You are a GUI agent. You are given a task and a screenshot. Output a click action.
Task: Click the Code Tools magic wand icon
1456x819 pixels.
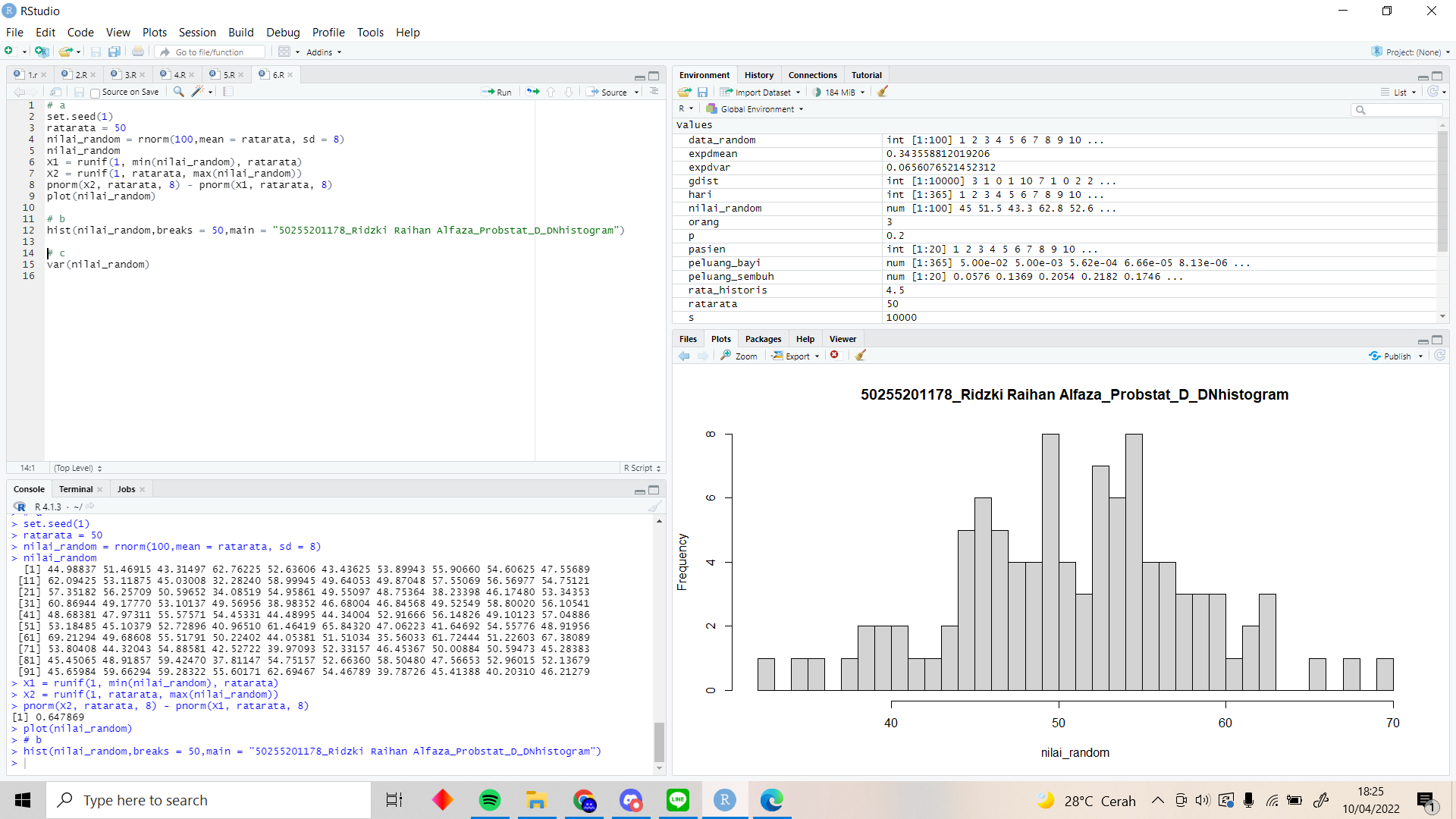point(197,92)
